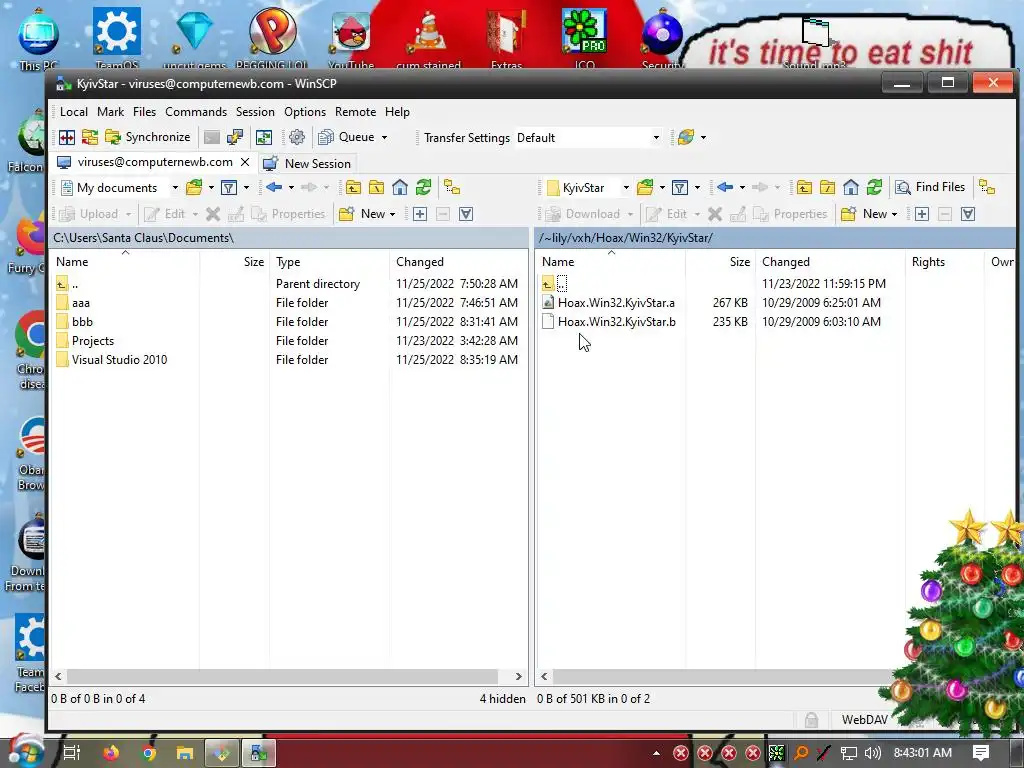
Task: Open the Mark menu
Action: 110,112
